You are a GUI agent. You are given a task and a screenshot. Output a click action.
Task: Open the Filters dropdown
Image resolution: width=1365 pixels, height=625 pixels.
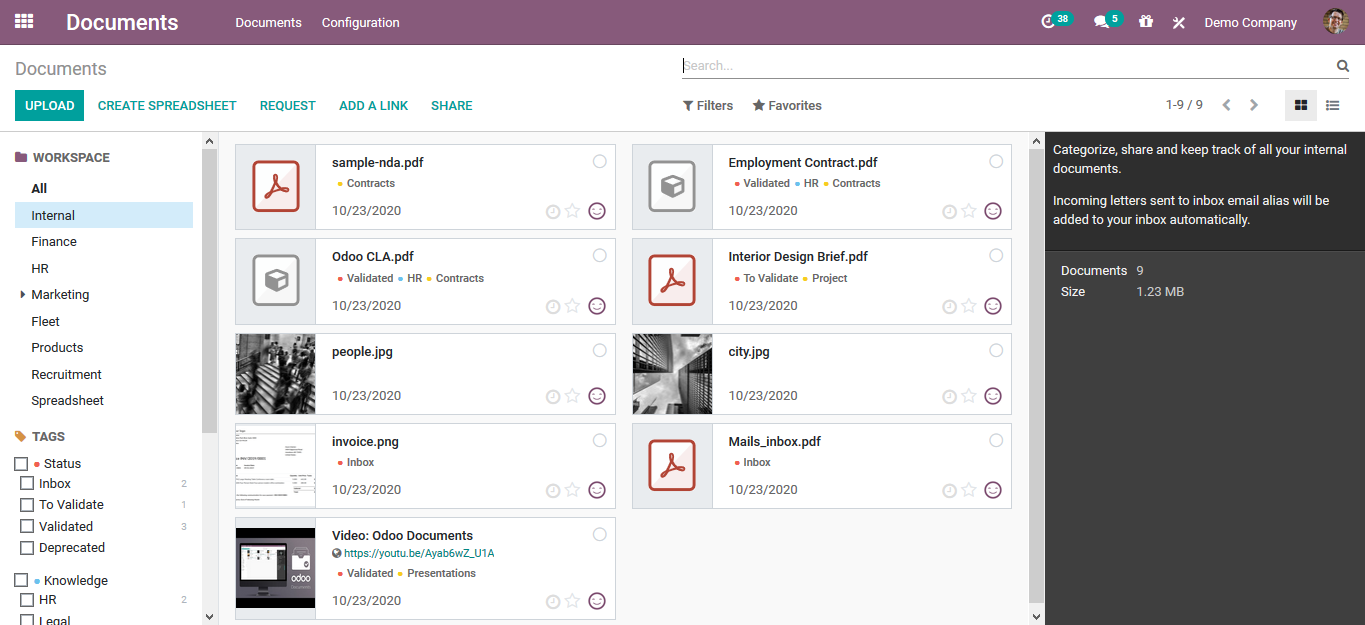[x=708, y=105]
